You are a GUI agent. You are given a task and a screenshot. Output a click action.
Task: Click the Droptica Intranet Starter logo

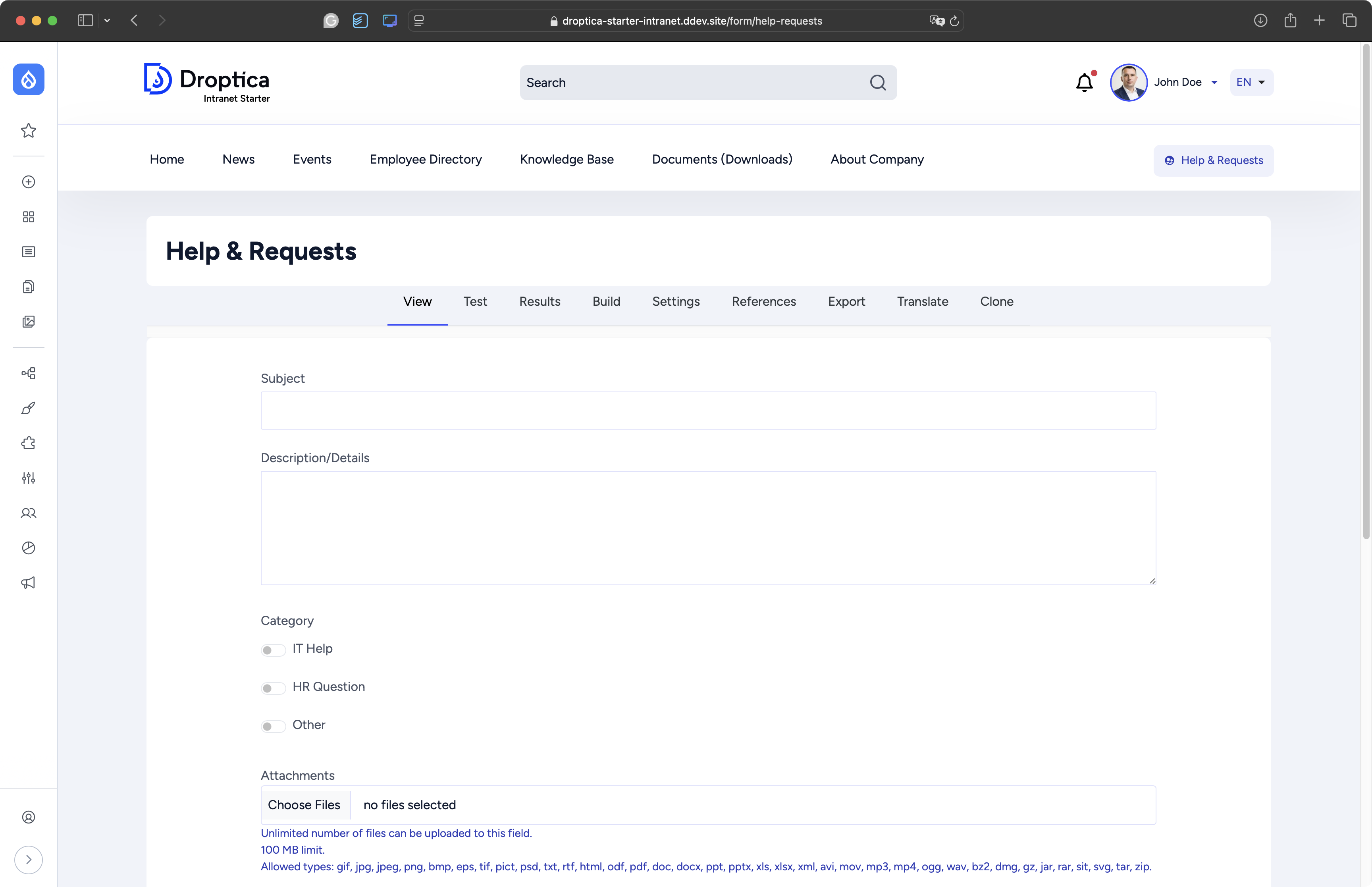(x=207, y=83)
